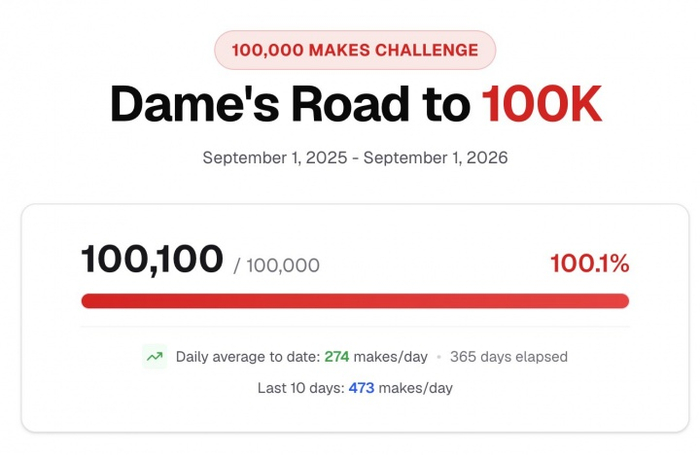
Task: Click the September 1, 2025 date range
Action: tap(355, 158)
